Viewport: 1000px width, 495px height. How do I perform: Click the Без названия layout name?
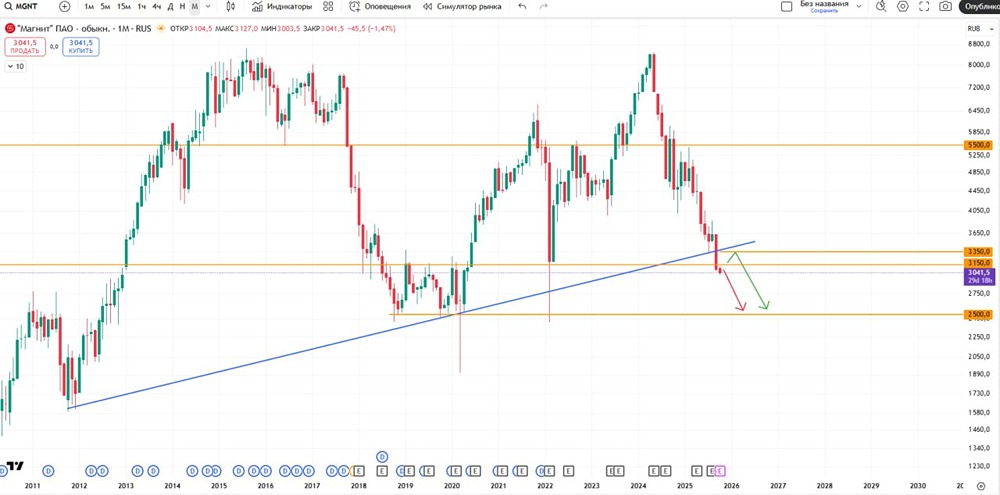point(824,4)
